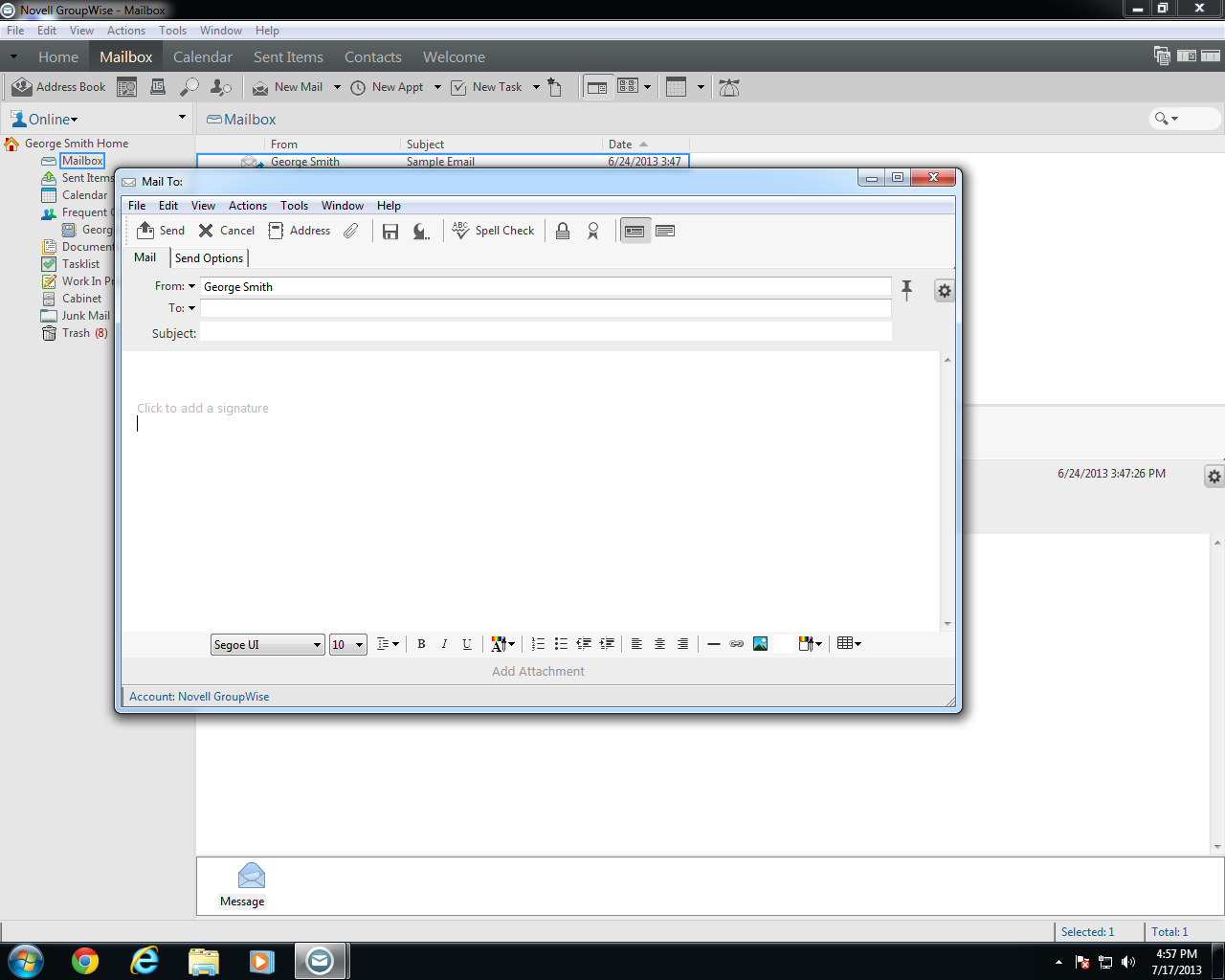1225x980 pixels.
Task: Toggle message encryption with the padlock icon
Action: tap(563, 231)
